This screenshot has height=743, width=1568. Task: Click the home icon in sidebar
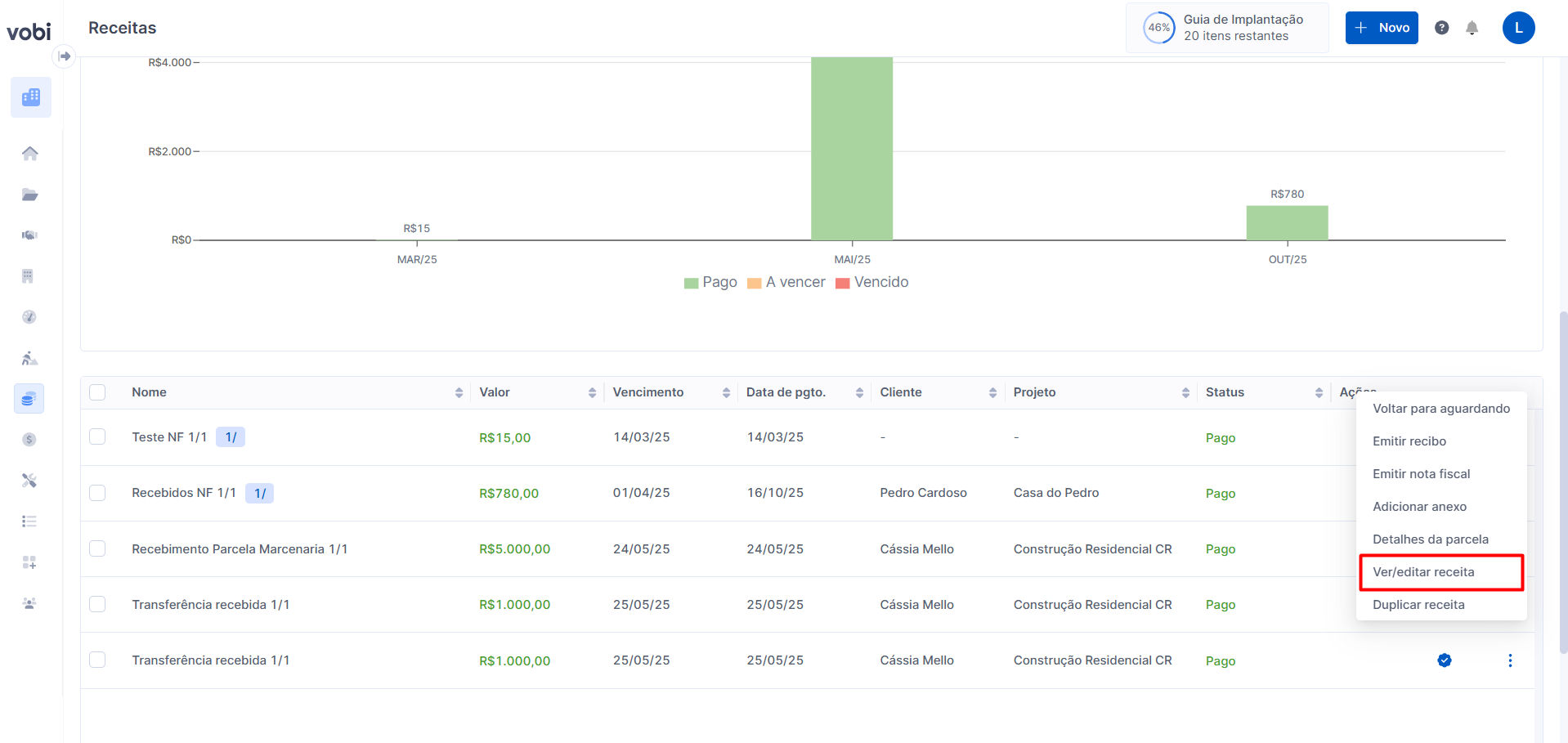click(x=30, y=154)
